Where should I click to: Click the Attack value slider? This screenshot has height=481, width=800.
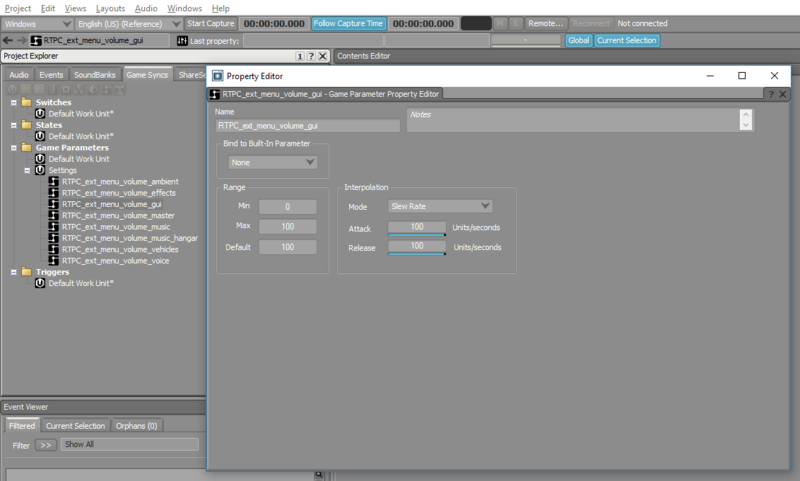[417, 228]
